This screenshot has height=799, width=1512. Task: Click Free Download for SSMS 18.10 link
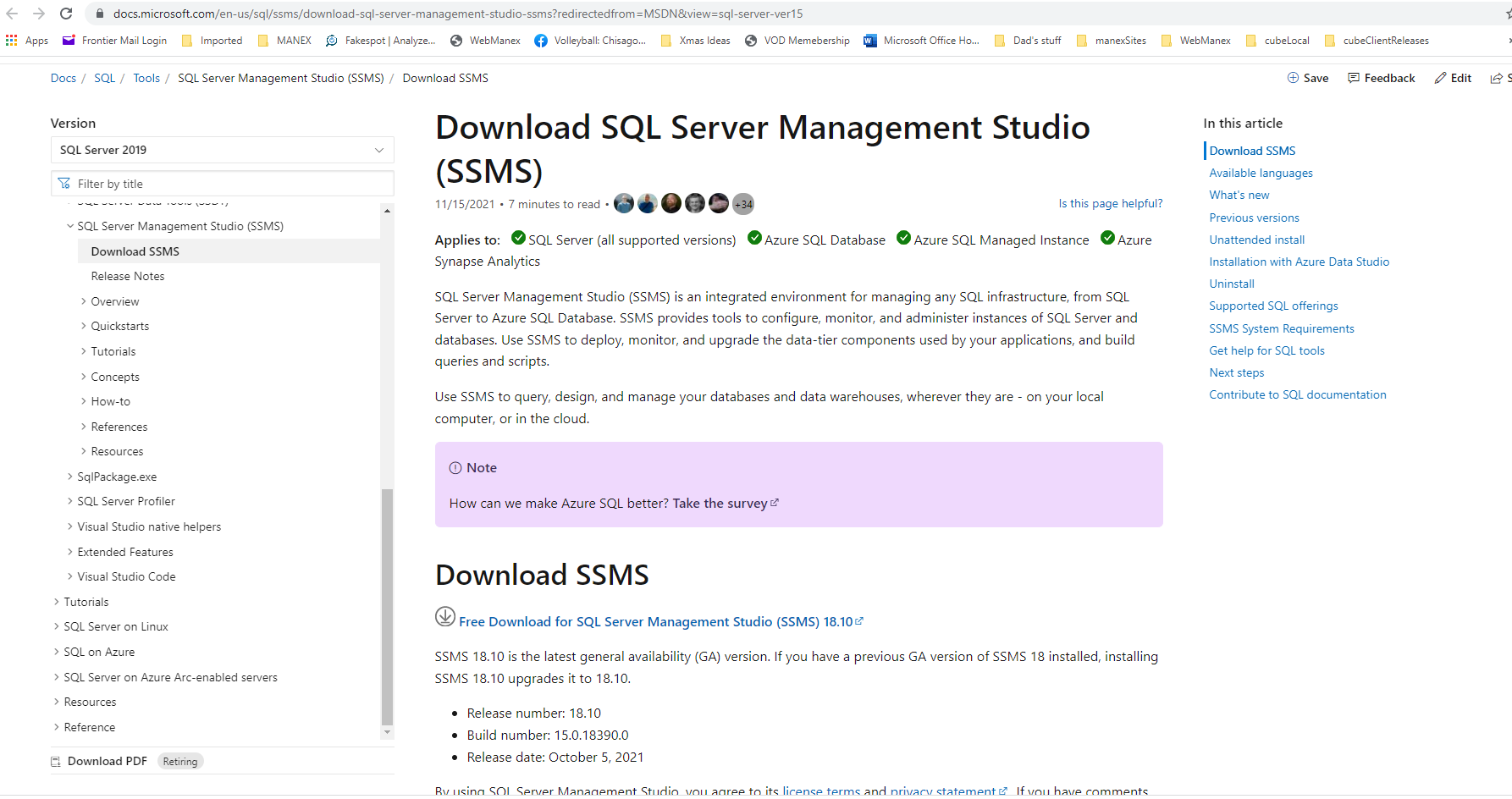tap(660, 621)
